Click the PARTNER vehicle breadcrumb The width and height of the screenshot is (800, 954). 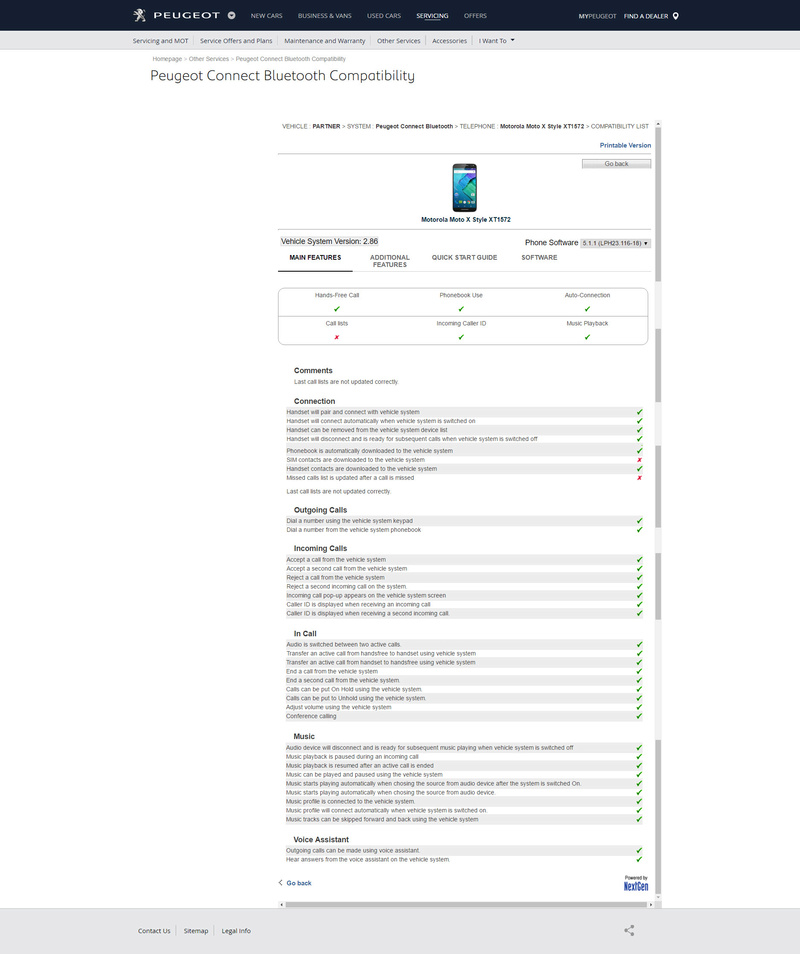coord(326,127)
